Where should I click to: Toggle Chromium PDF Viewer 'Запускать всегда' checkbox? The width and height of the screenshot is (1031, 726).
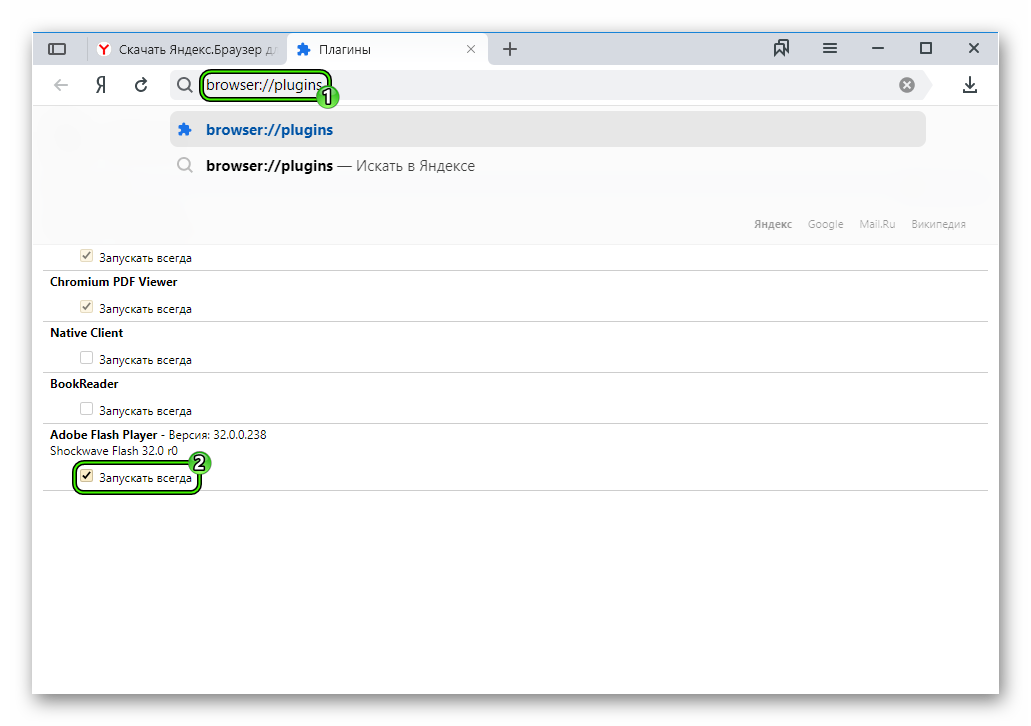(x=86, y=306)
